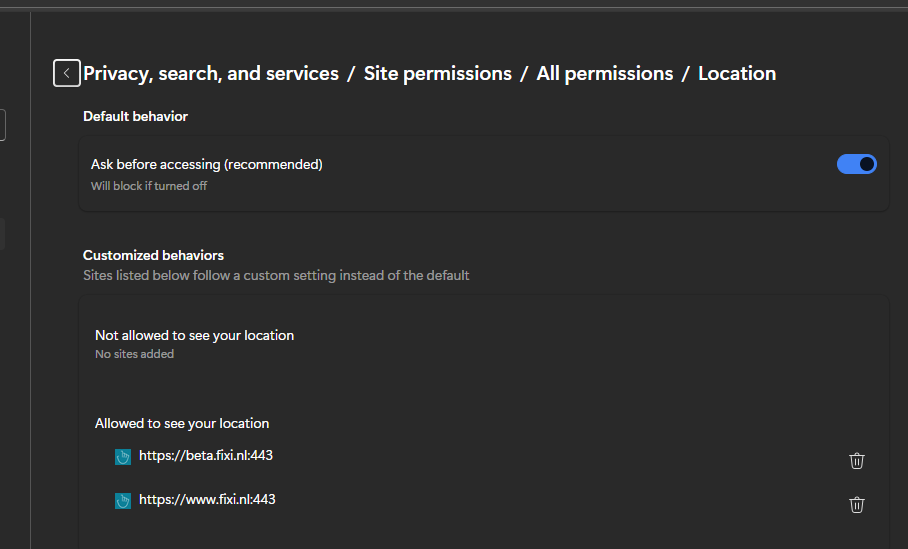Click the Sites listed below description text

click(276, 275)
